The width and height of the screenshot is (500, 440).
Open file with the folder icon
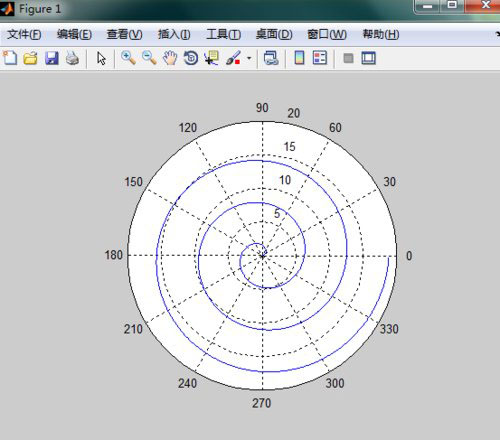point(30,58)
